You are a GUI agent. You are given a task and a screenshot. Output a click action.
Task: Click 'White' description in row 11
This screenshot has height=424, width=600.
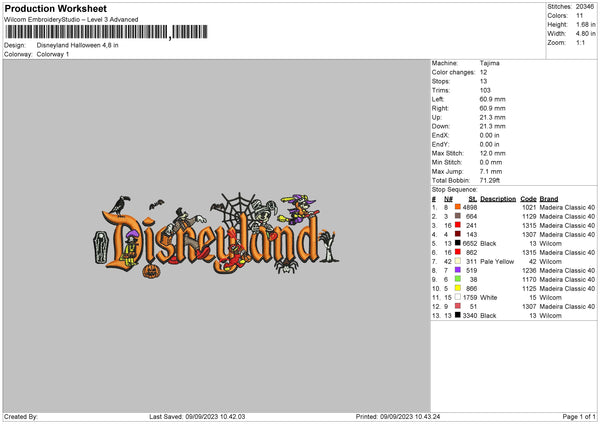[x=489, y=298]
